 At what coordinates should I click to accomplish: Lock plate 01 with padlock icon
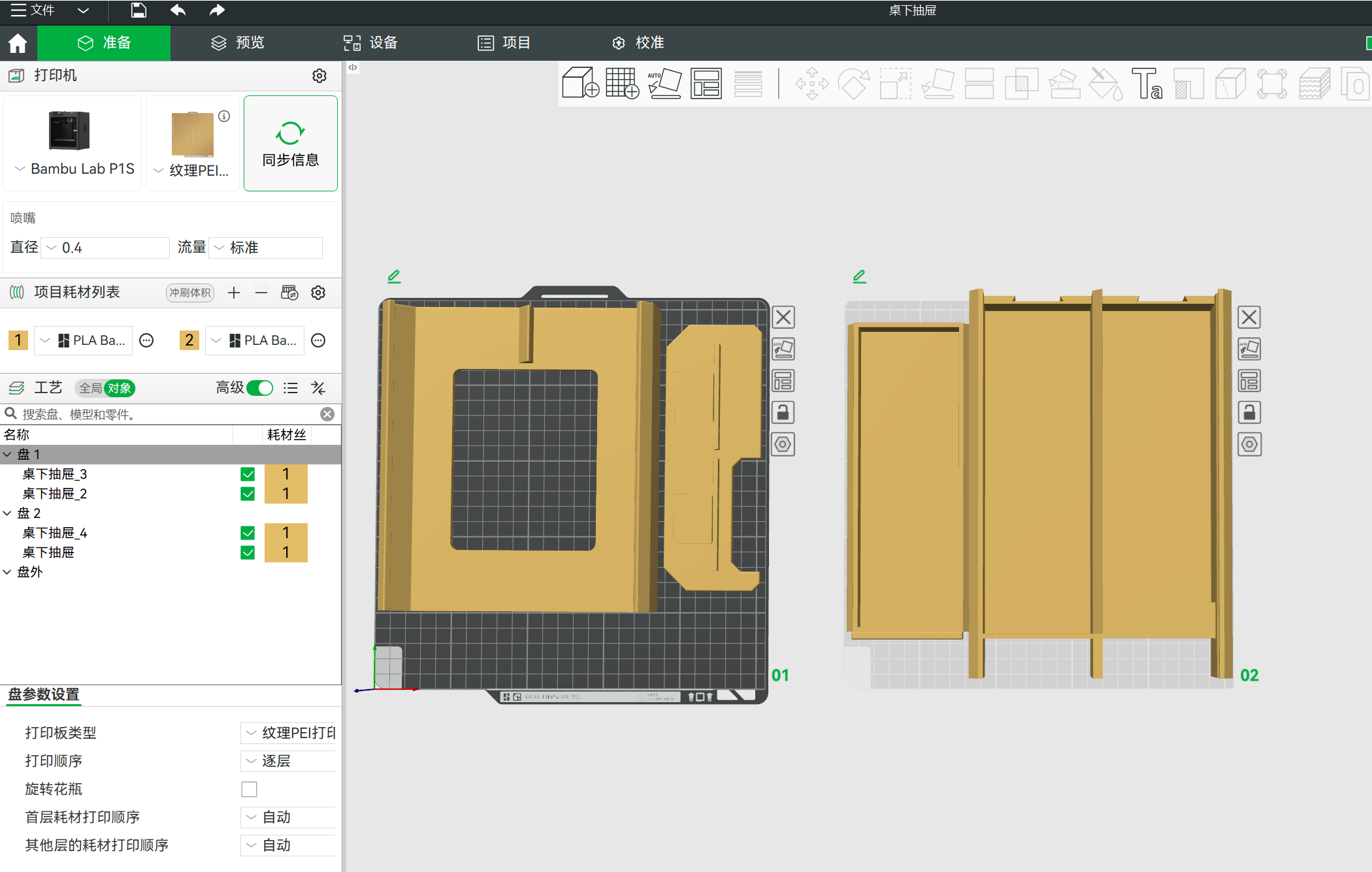point(783,413)
